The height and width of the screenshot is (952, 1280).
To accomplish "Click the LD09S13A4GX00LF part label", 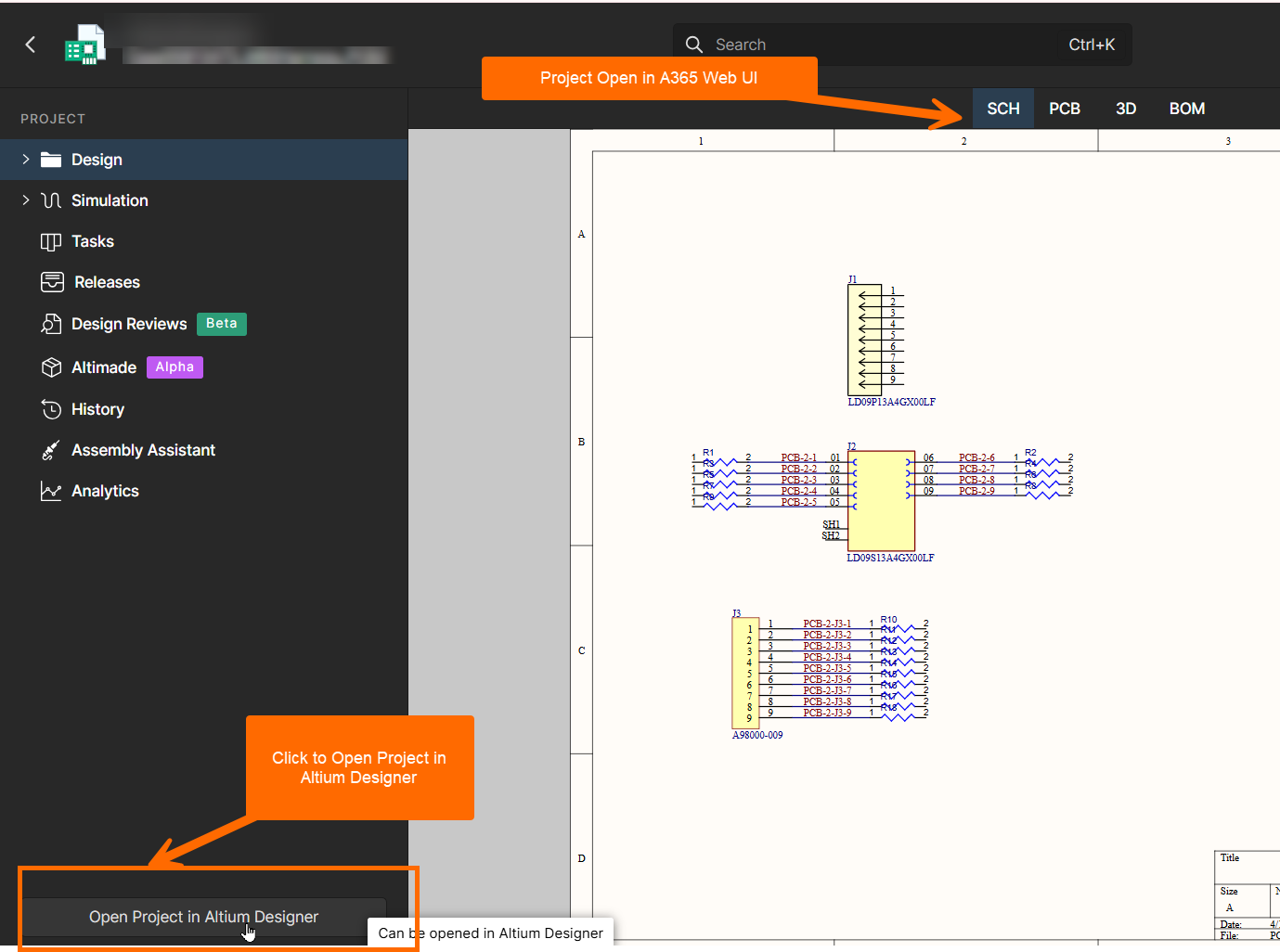I will [x=890, y=558].
